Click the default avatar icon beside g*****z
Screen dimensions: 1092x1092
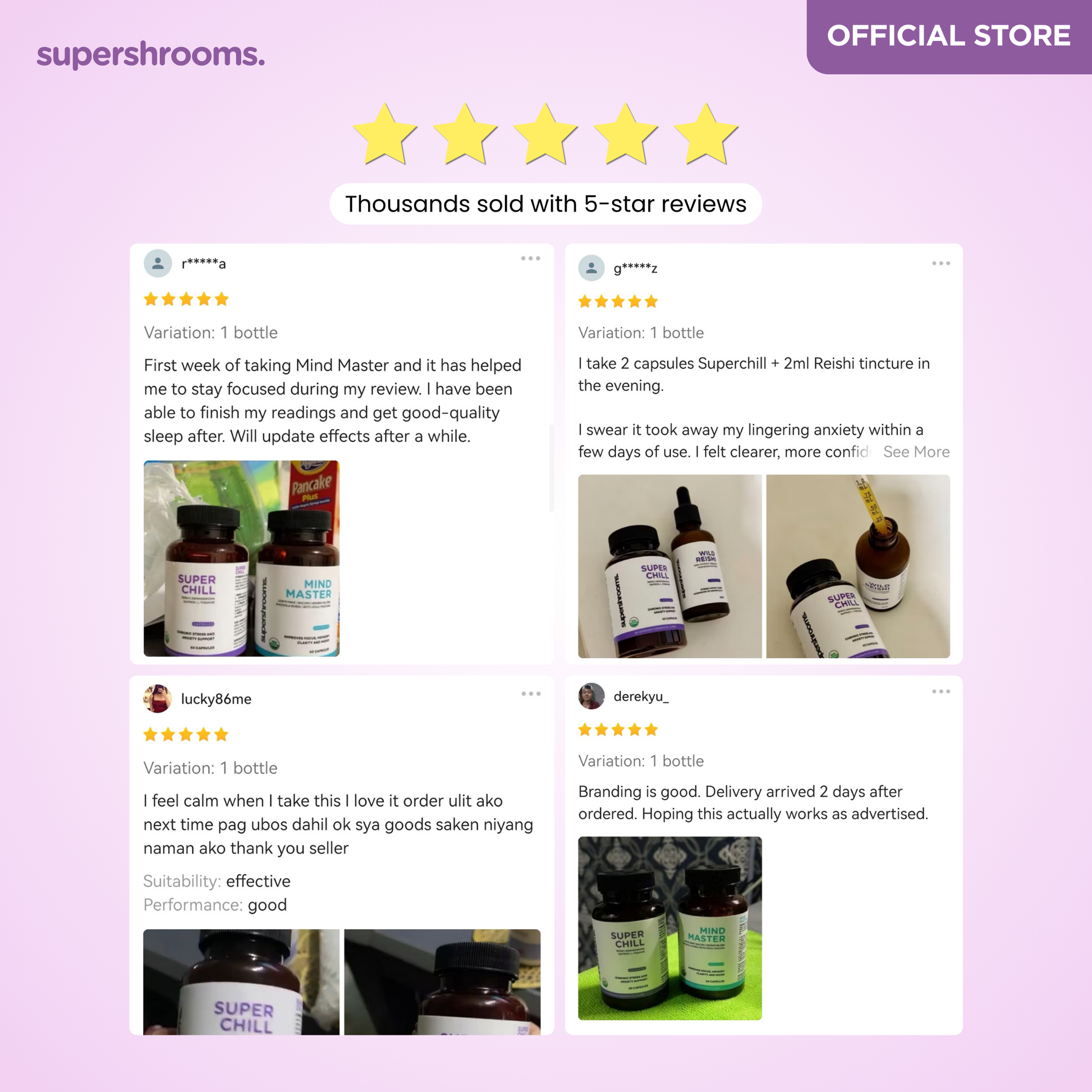591,268
